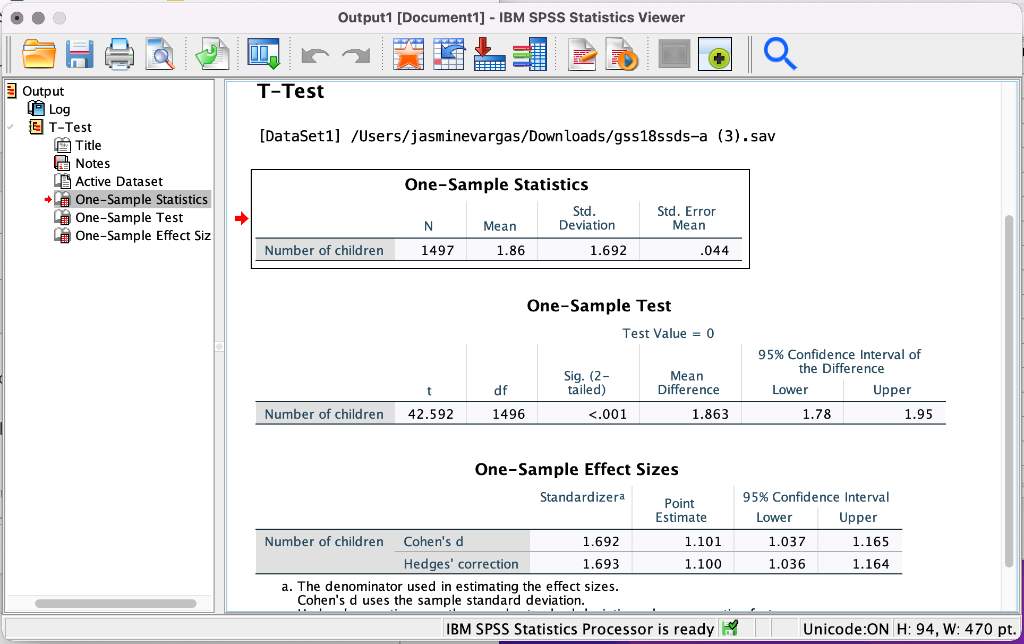Click Hedges' upper bound 1.164
The height and width of the screenshot is (644, 1024).
coord(871,564)
